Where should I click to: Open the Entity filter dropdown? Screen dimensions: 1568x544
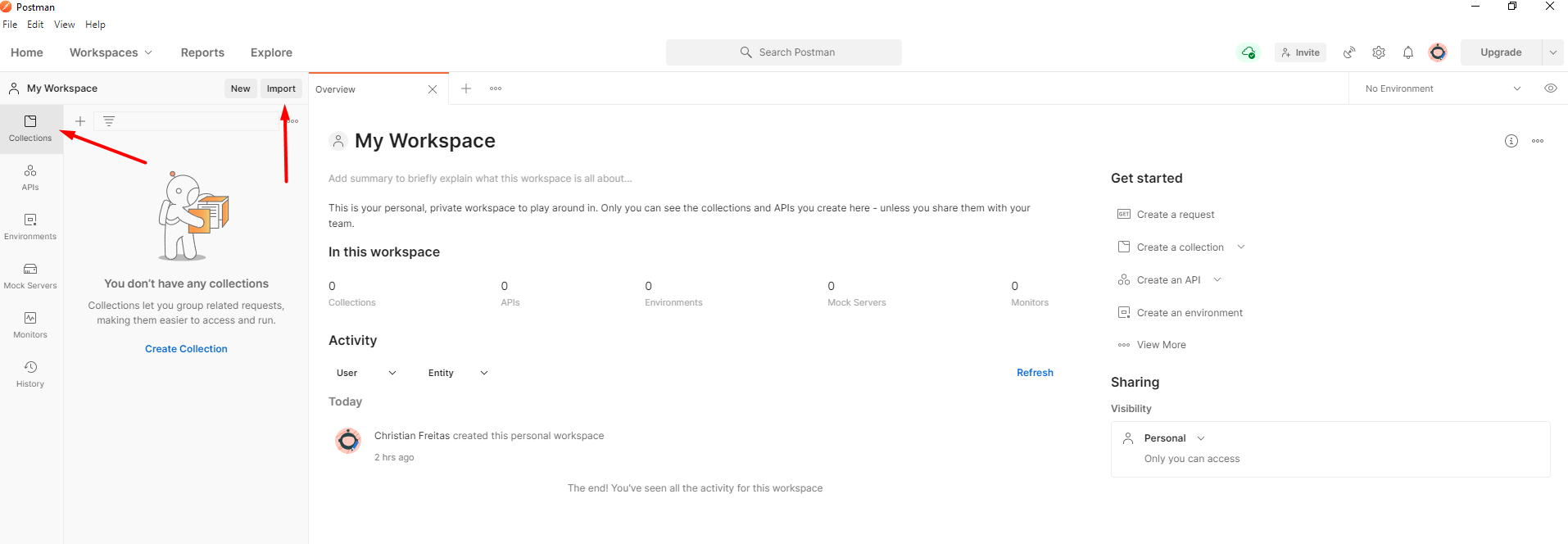tap(458, 373)
